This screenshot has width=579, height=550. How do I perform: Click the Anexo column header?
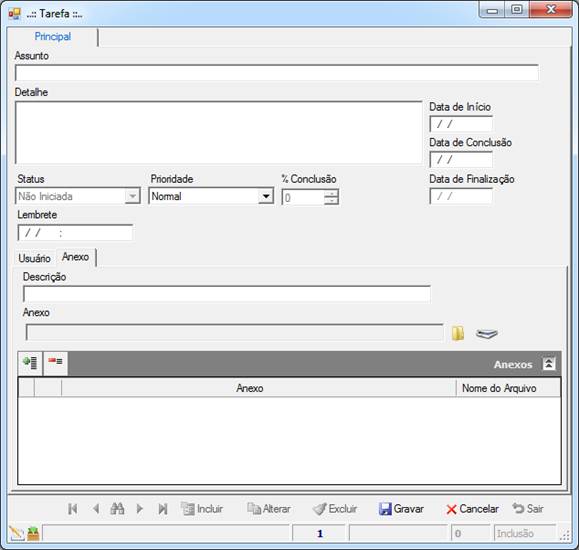coord(259,388)
